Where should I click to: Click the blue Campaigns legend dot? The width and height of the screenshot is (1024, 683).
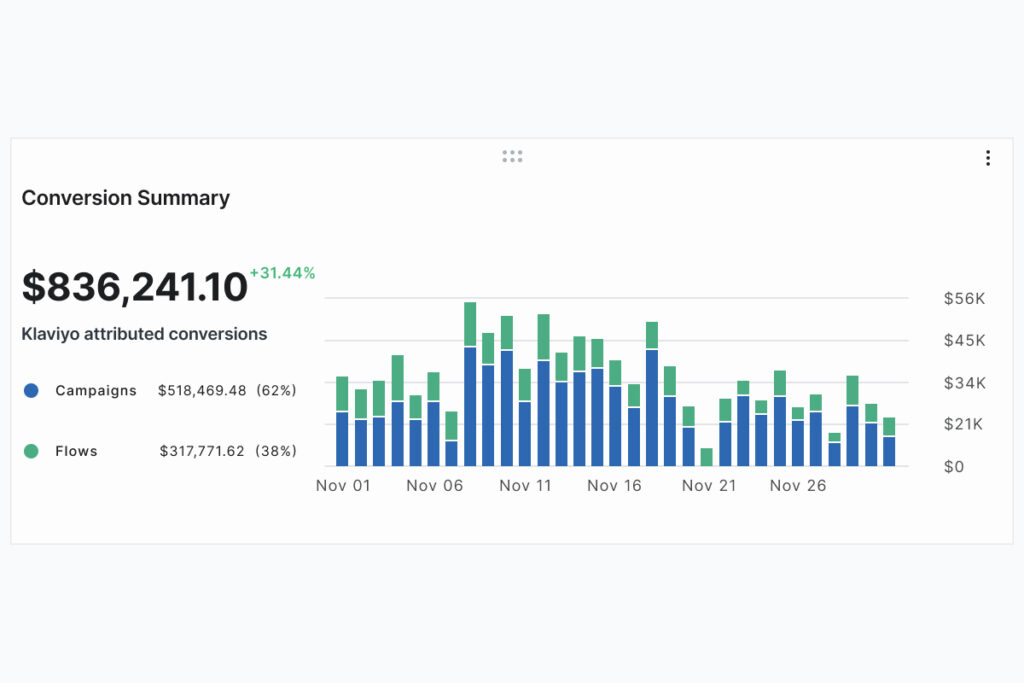[x=31, y=391]
